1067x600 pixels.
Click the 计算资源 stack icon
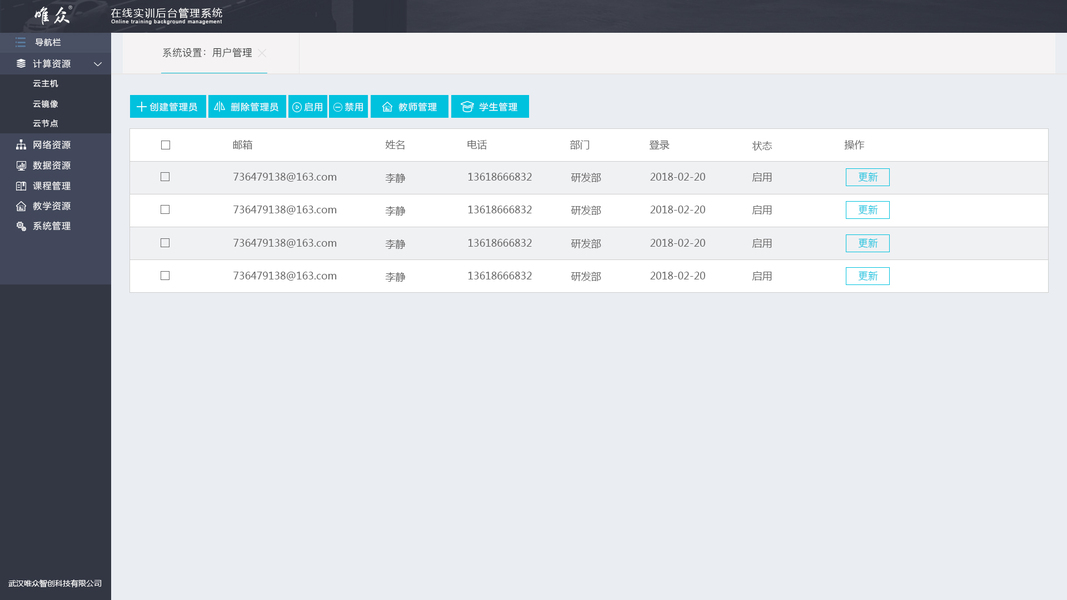pyautogui.click(x=20, y=63)
